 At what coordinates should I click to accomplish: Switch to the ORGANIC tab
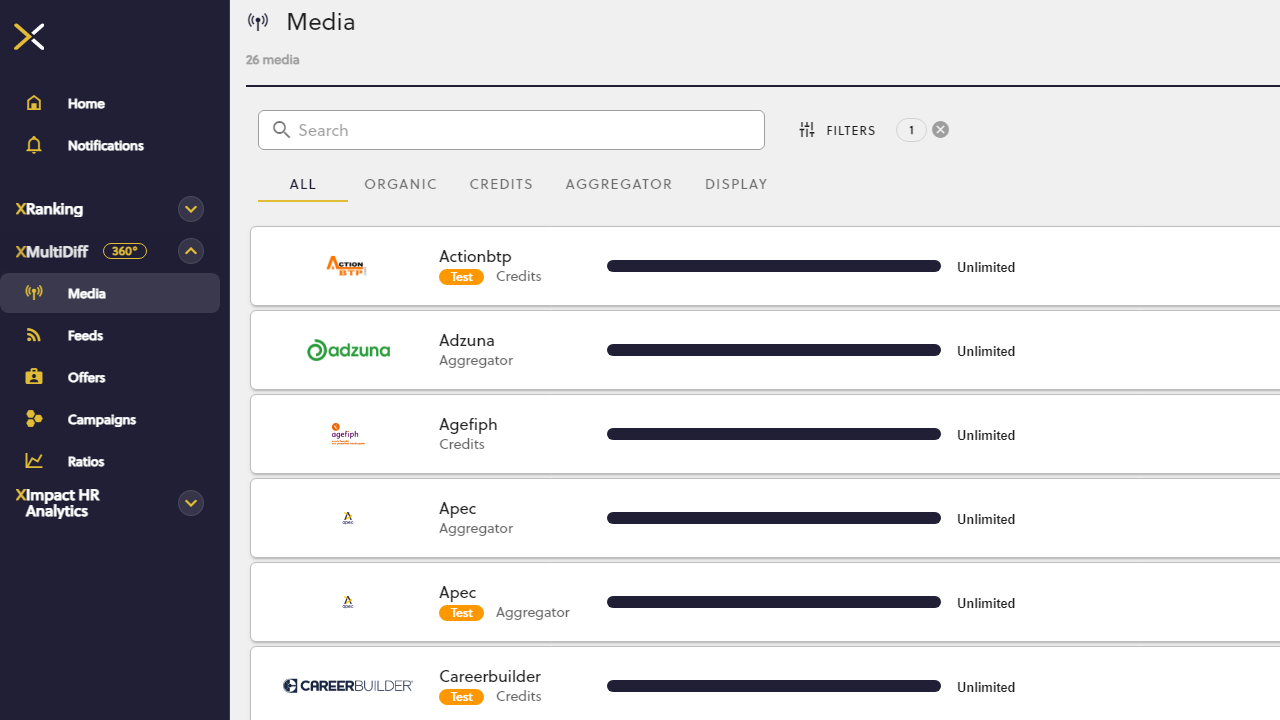coord(401,184)
